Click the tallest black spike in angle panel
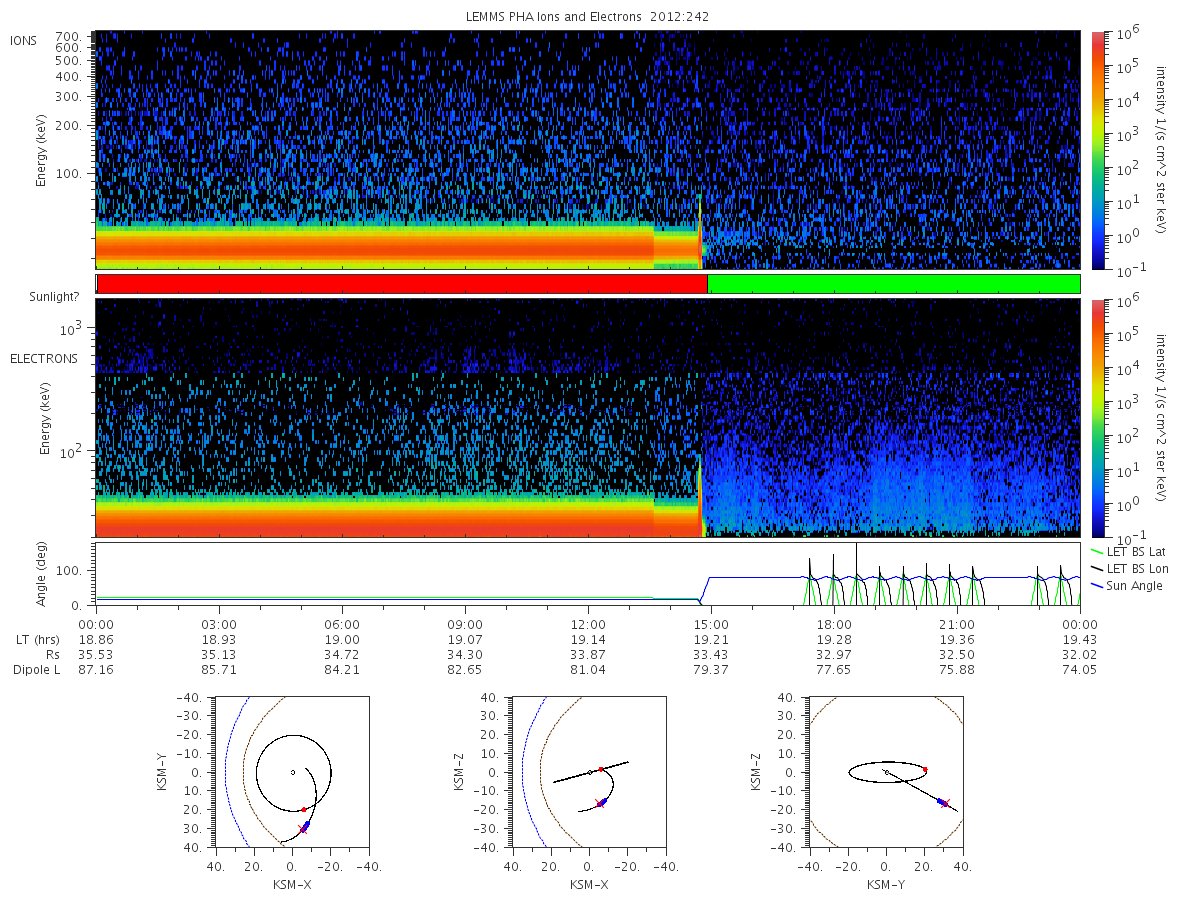The image size is (1200, 900). 856,573
